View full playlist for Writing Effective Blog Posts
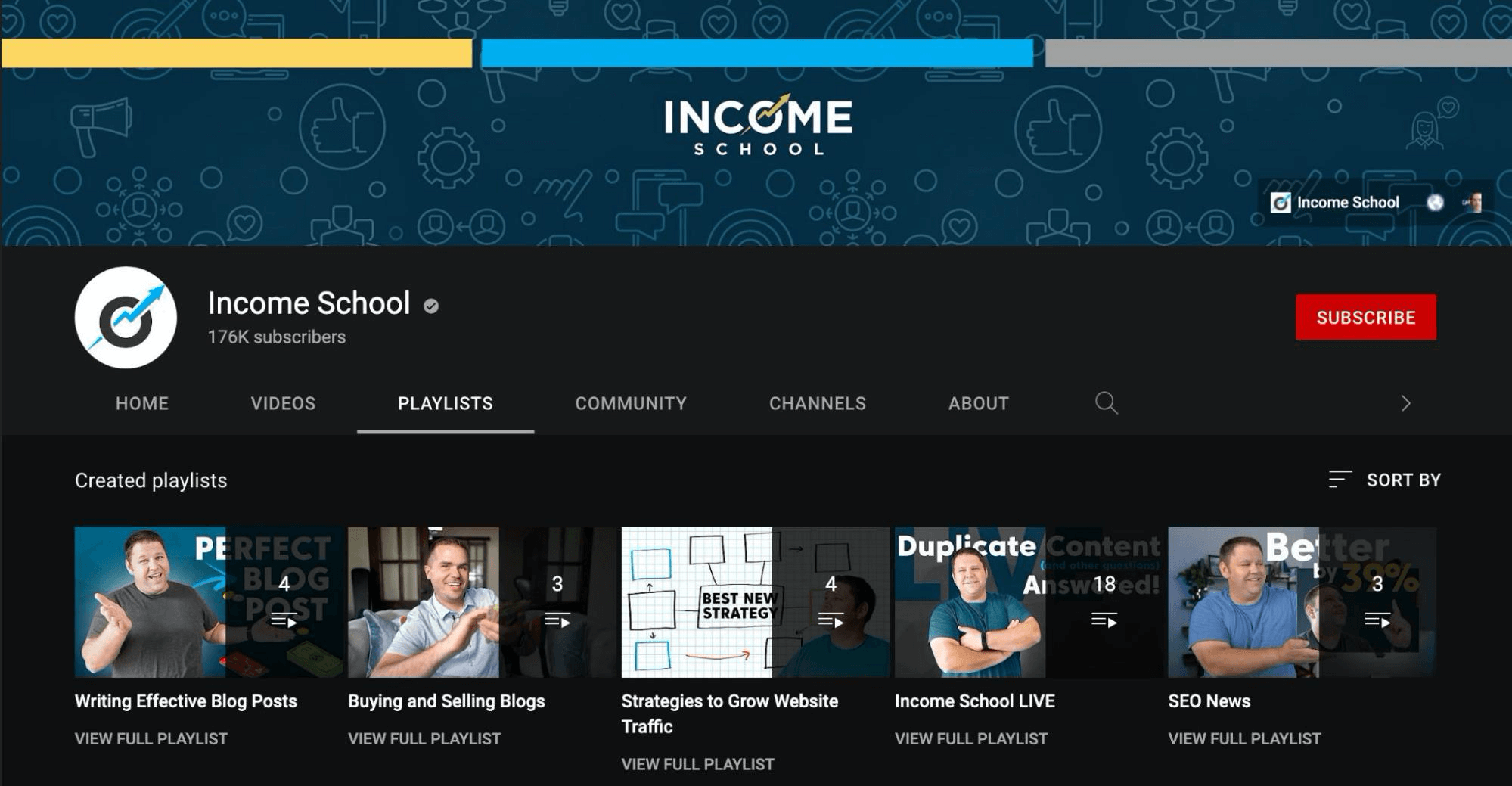 click(x=151, y=738)
